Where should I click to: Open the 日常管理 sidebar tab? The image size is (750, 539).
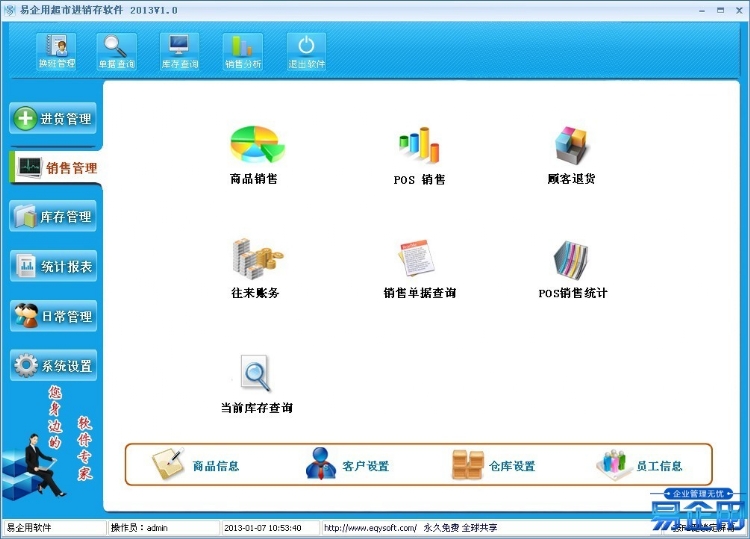tap(53, 316)
